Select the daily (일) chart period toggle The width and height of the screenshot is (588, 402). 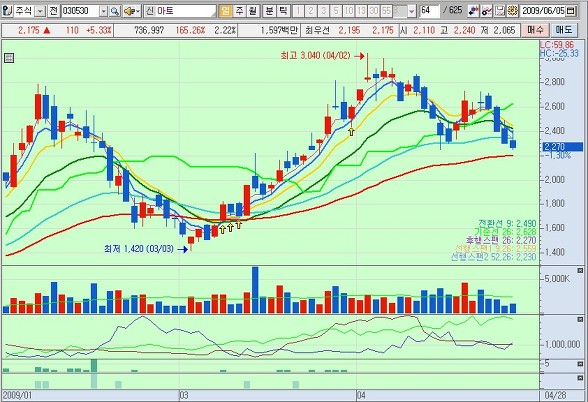225,11
